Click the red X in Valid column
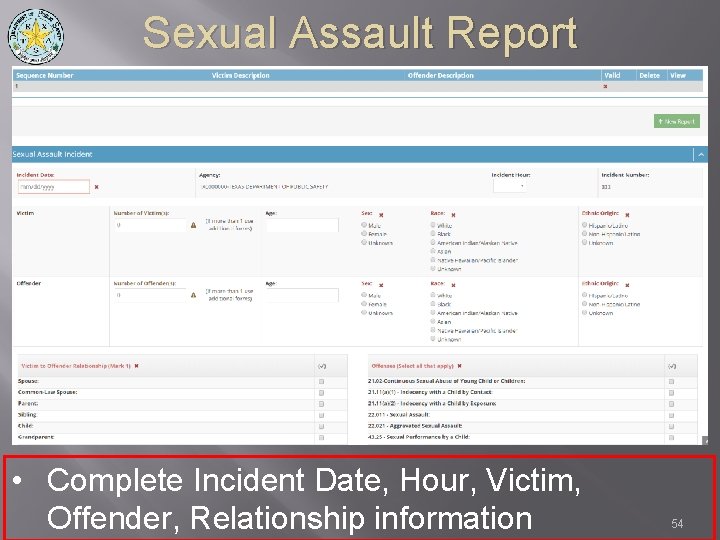720x540 pixels. coord(605,86)
